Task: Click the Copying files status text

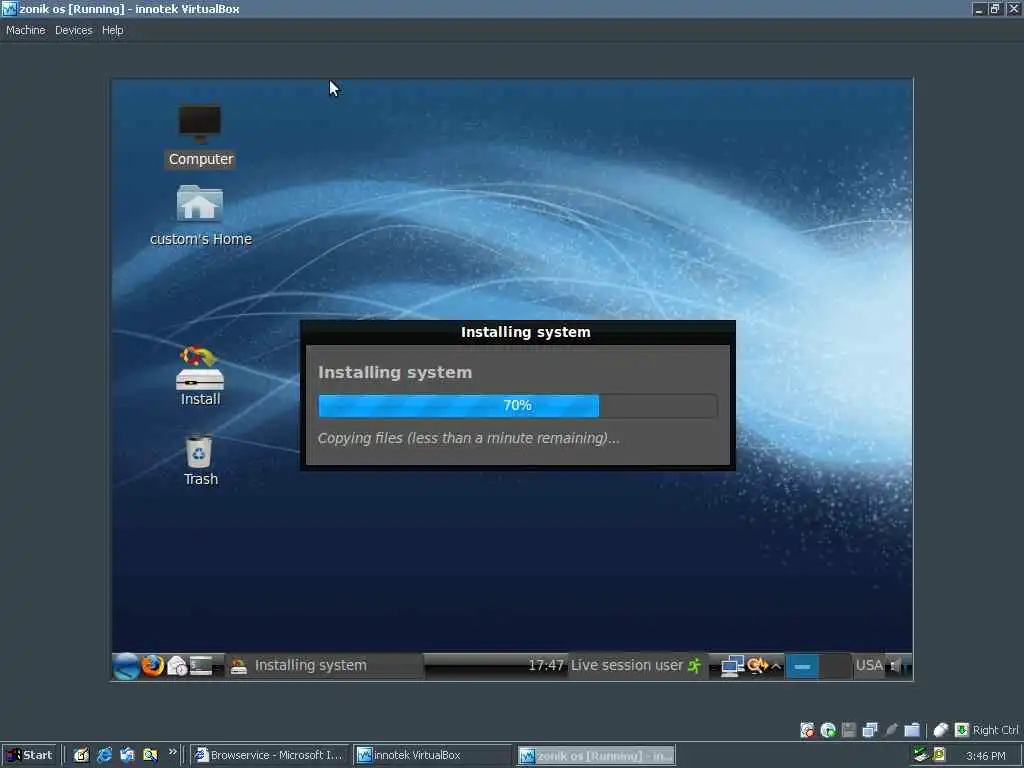Action: pyautogui.click(x=468, y=438)
